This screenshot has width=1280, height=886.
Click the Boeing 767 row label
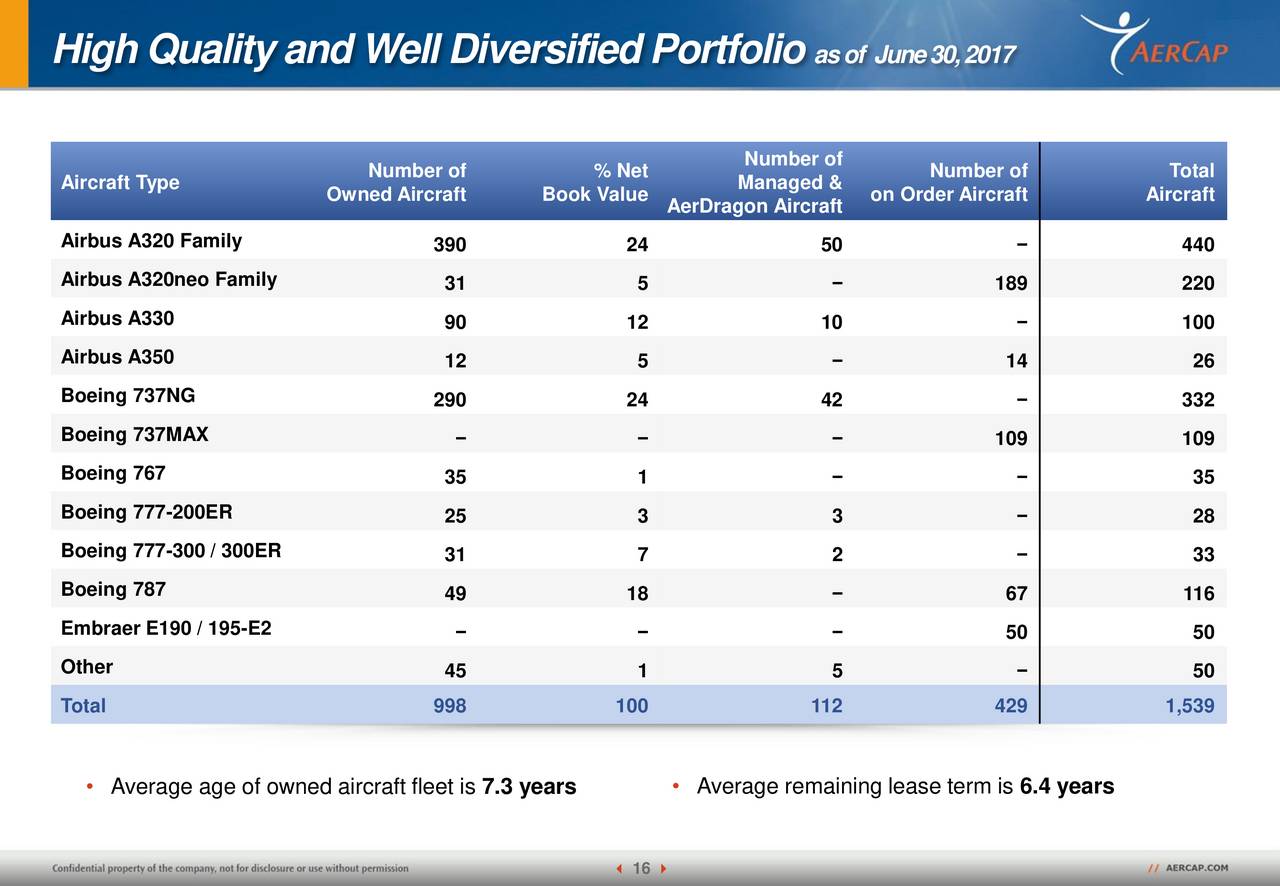(x=113, y=473)
